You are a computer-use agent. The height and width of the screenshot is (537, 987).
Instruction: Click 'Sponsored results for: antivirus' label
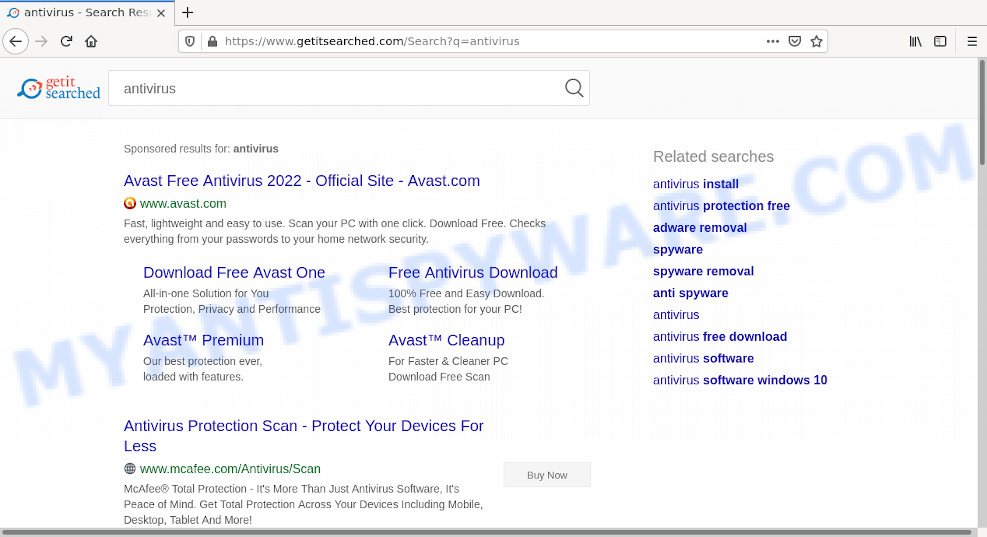tap(201, 149)
